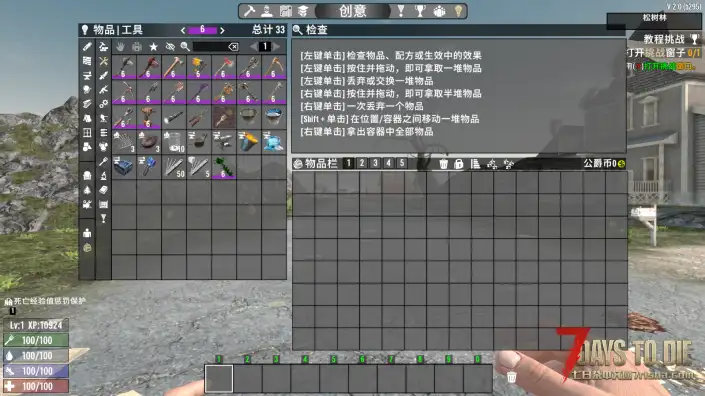
Task: Select the shapes blocks category icon
Action: click(87, 147)
